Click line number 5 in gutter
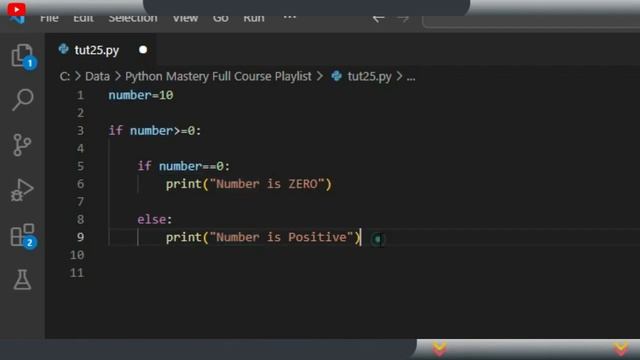The image size is (640, 360). click(80, 166)
